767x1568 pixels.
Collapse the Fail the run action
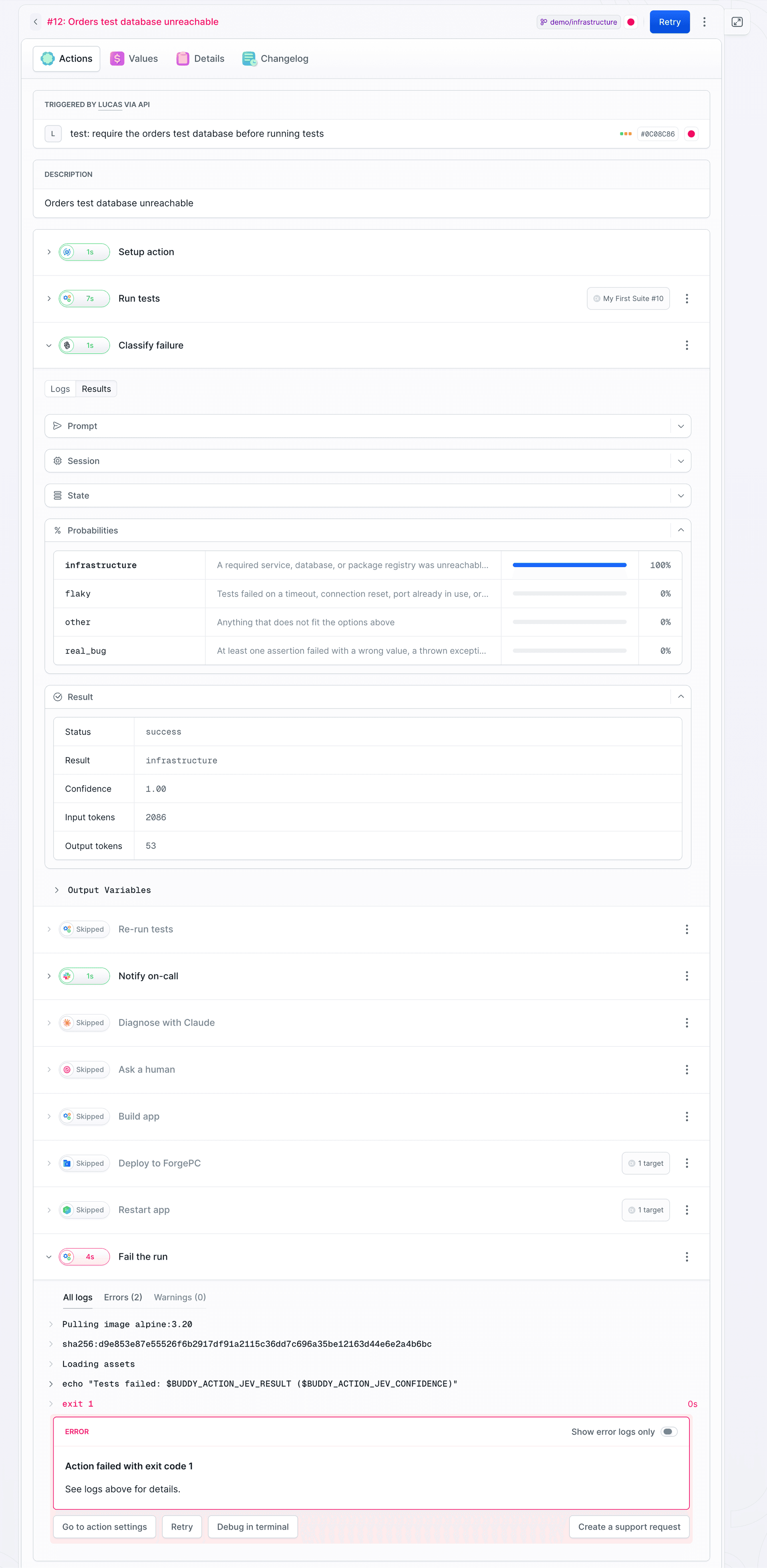tap(49, 1256)
